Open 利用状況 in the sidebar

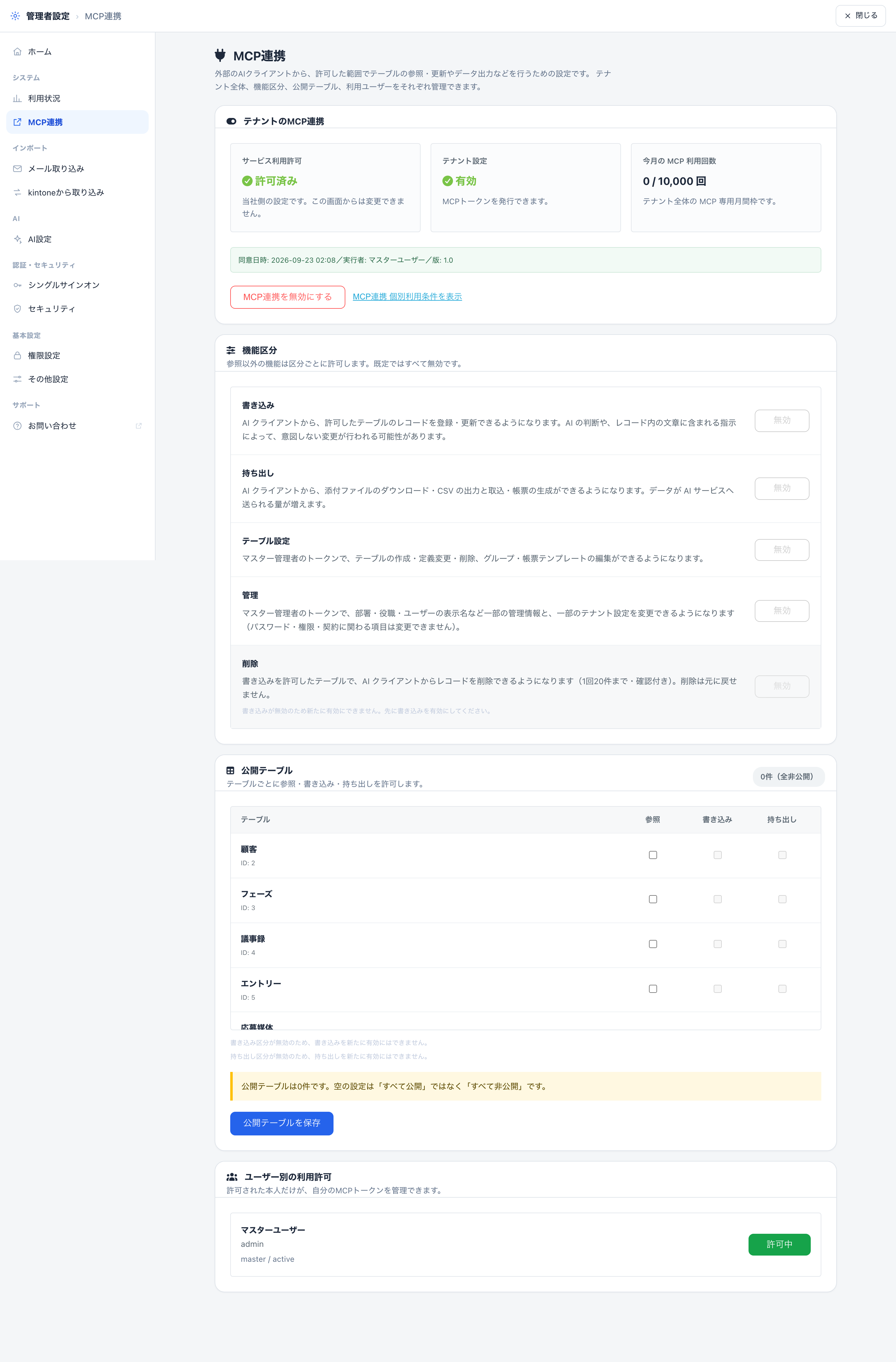77,98
